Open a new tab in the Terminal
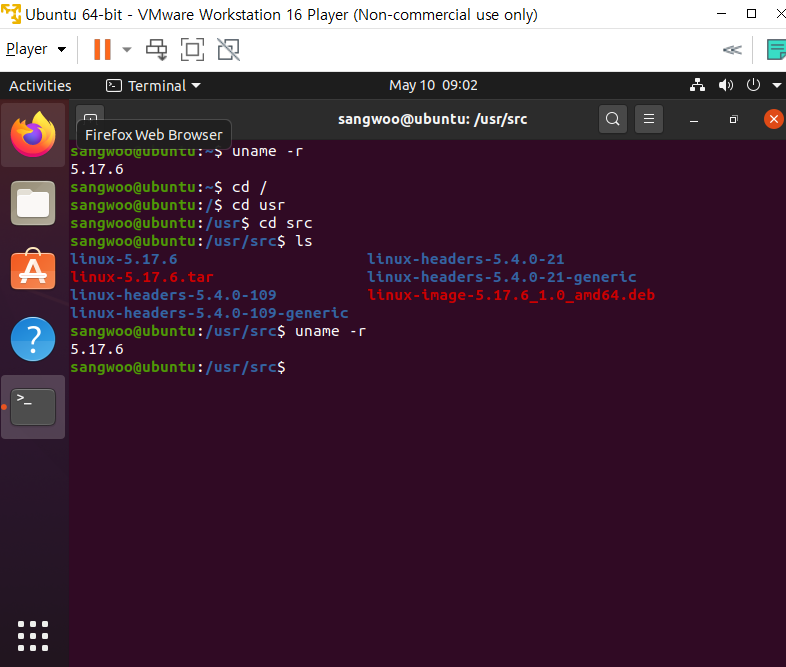This screenshot has height=667, width=786. coord(90,115)
